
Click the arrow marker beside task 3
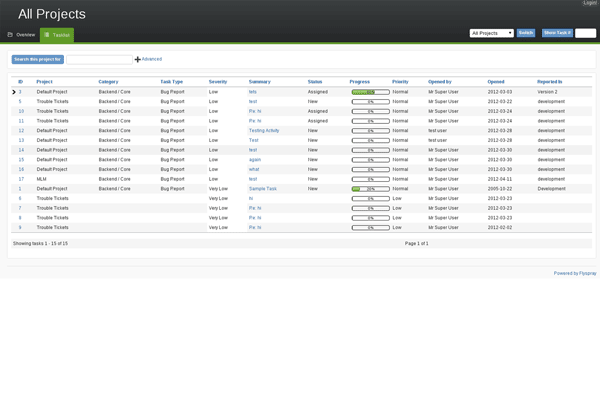point(14,92)
